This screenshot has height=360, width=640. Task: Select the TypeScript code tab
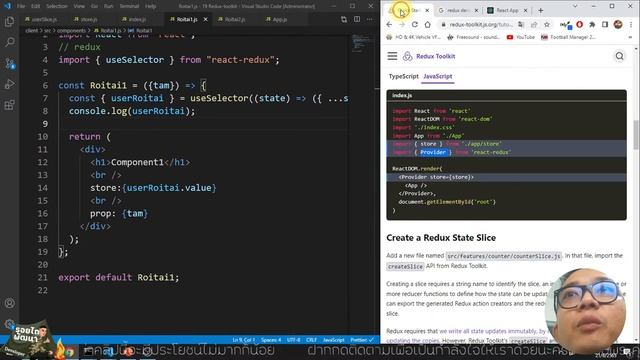click(403, 76)
